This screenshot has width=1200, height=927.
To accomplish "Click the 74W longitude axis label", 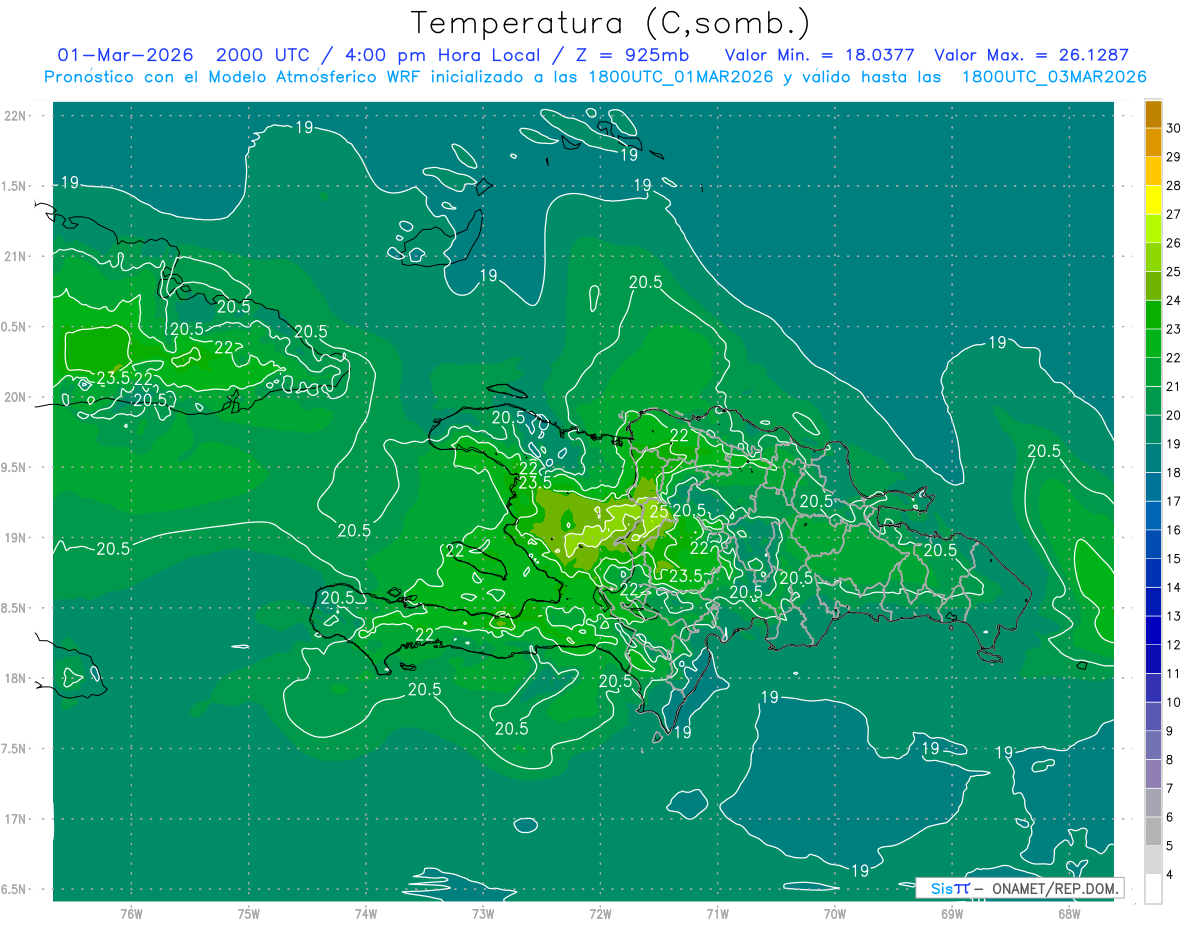I will [x=366, y=912].
